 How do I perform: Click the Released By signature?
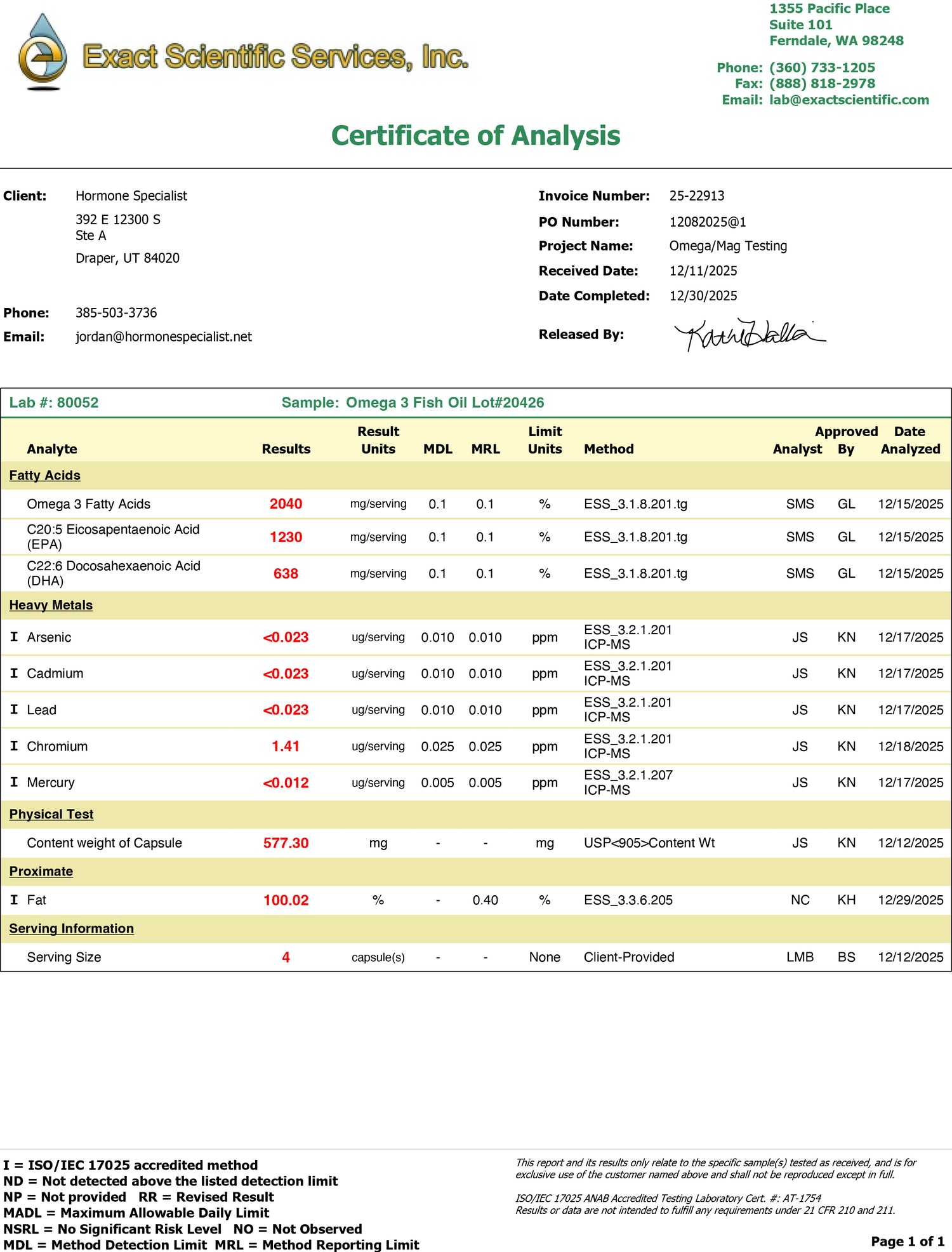click(748, 334)
